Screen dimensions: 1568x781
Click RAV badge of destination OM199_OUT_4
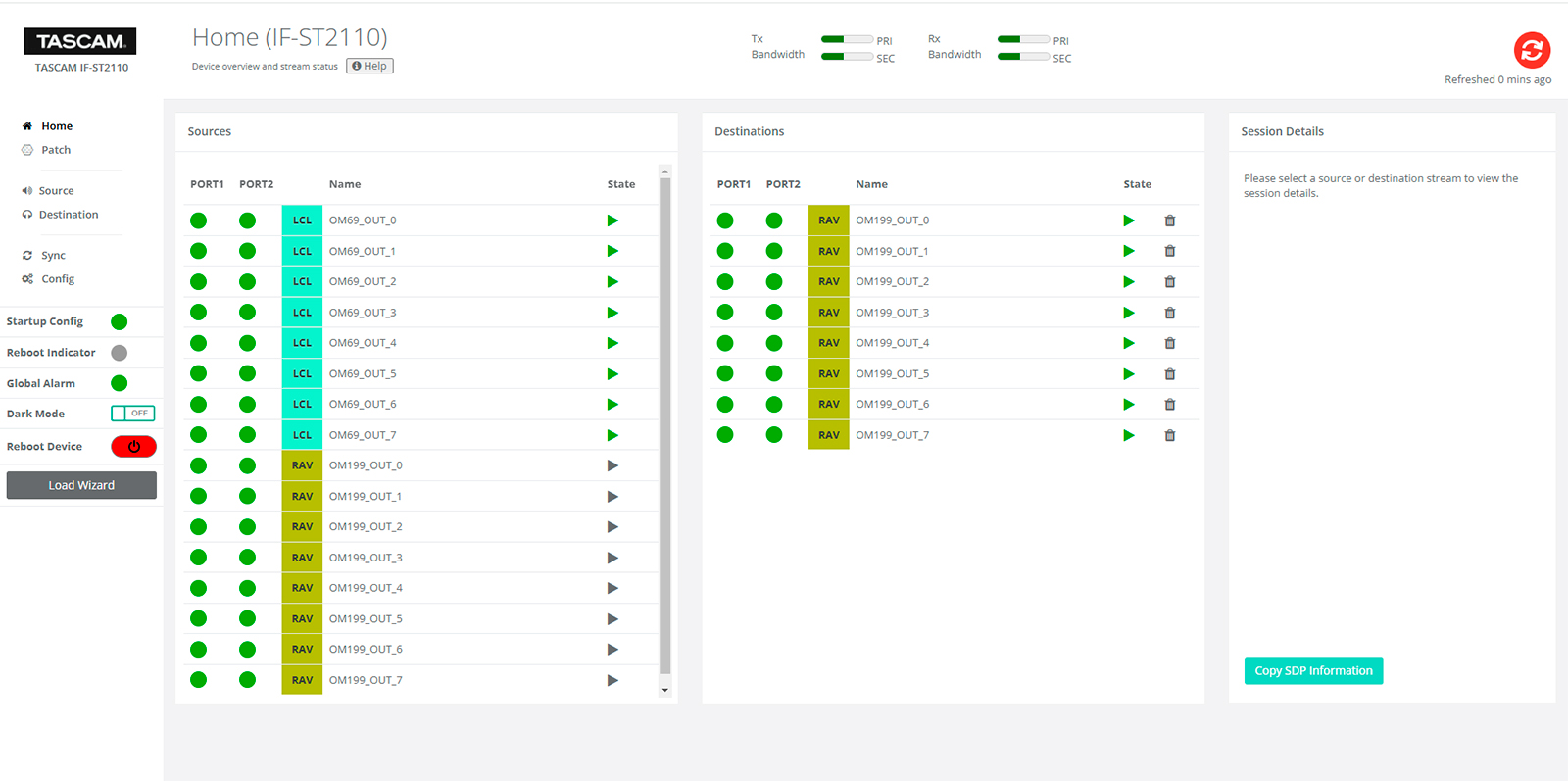(829, 343)
